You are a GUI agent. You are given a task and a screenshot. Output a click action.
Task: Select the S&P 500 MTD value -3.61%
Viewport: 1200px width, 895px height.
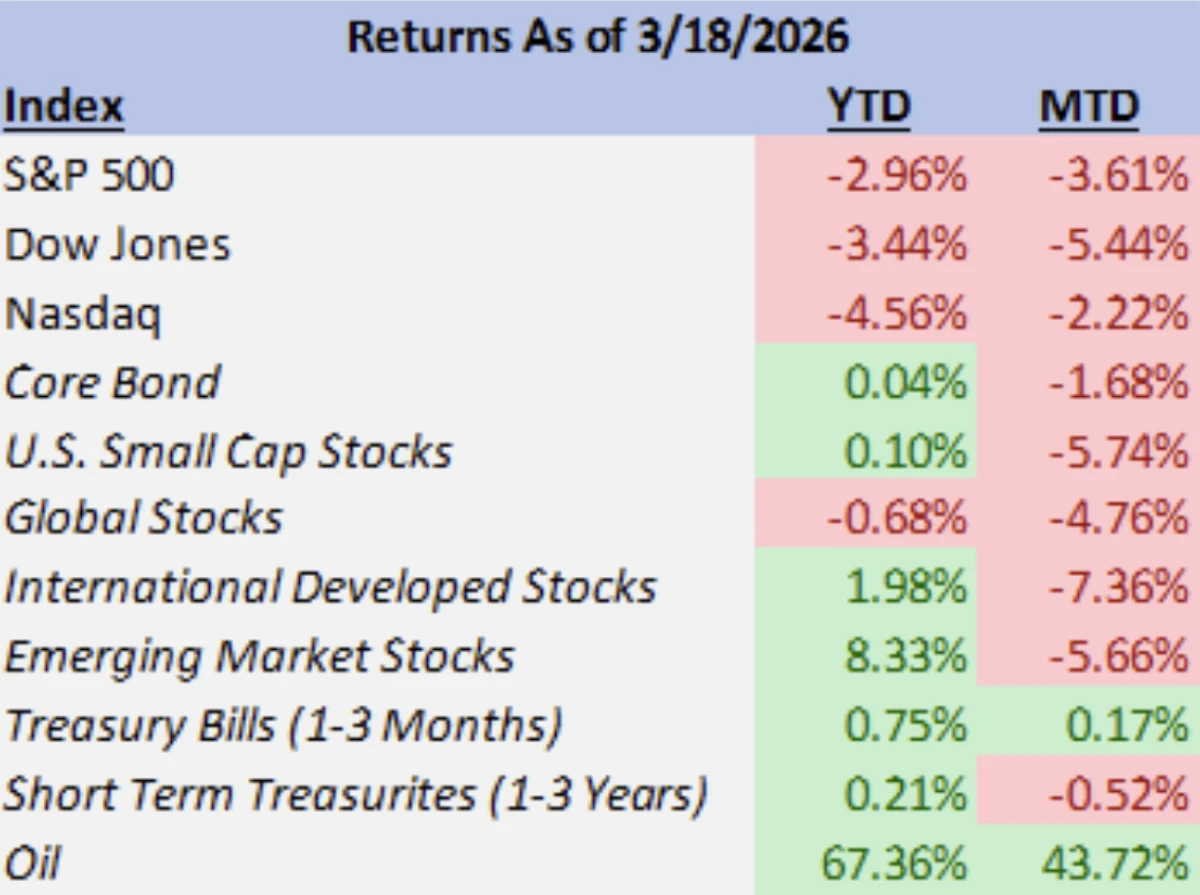[x=1118, y=176]
